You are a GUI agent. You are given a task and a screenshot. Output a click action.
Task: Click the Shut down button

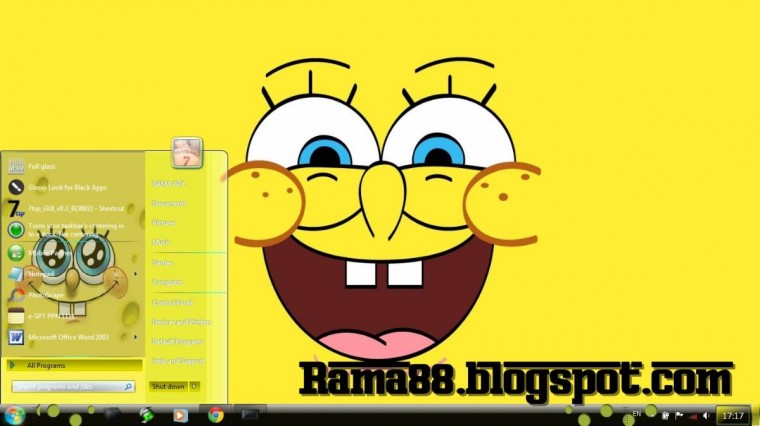pos(168,386)
